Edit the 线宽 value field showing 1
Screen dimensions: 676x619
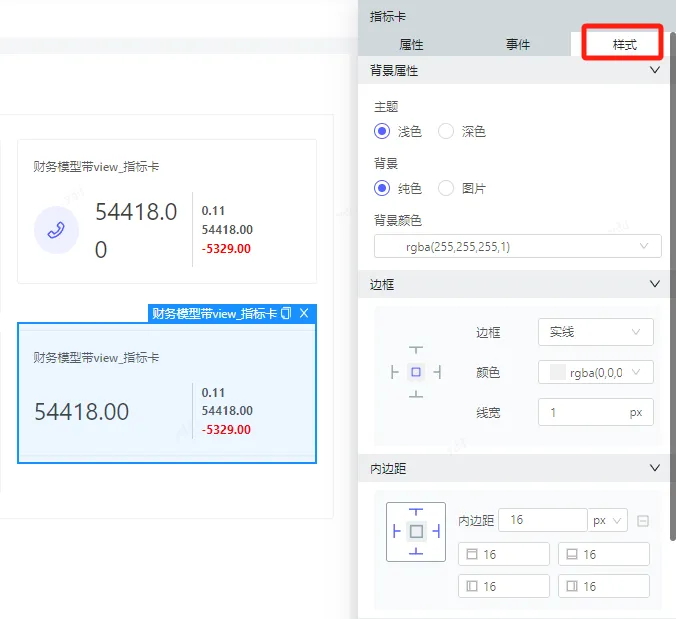(596, 412)
